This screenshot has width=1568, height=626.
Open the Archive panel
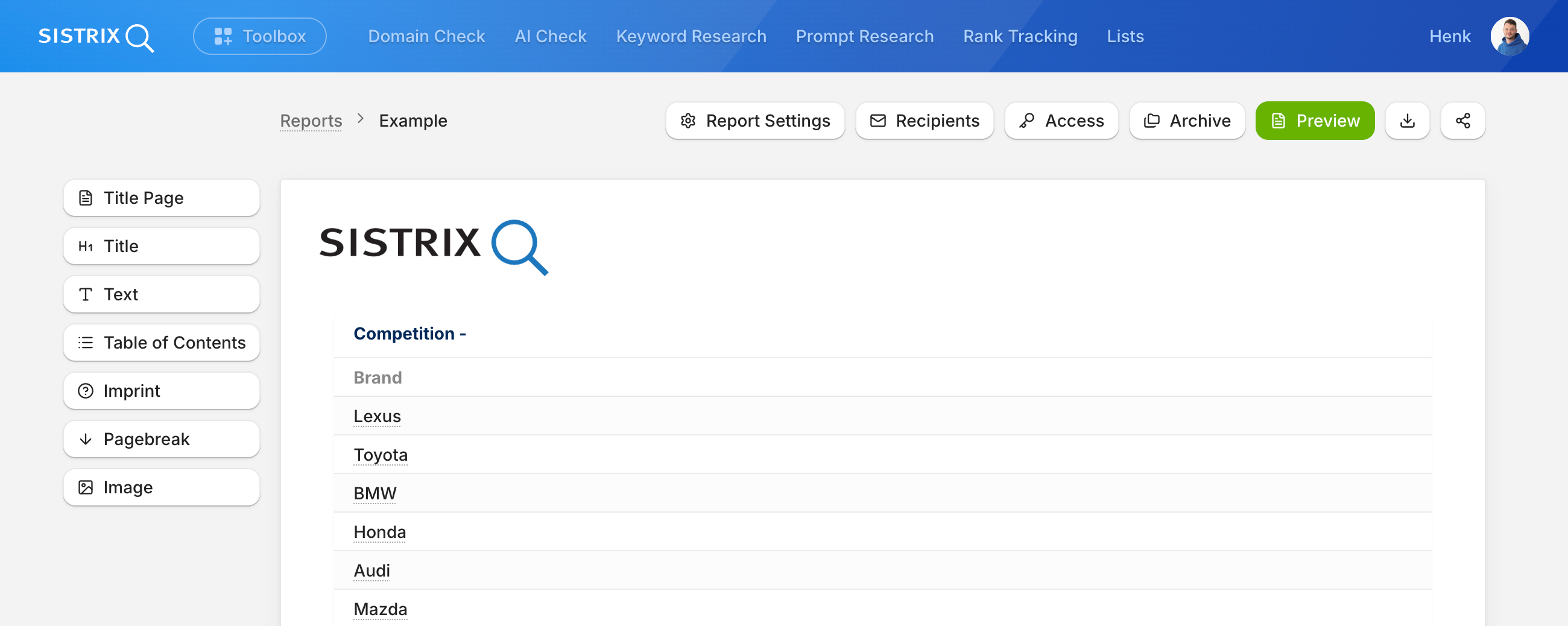(1187, 121)
